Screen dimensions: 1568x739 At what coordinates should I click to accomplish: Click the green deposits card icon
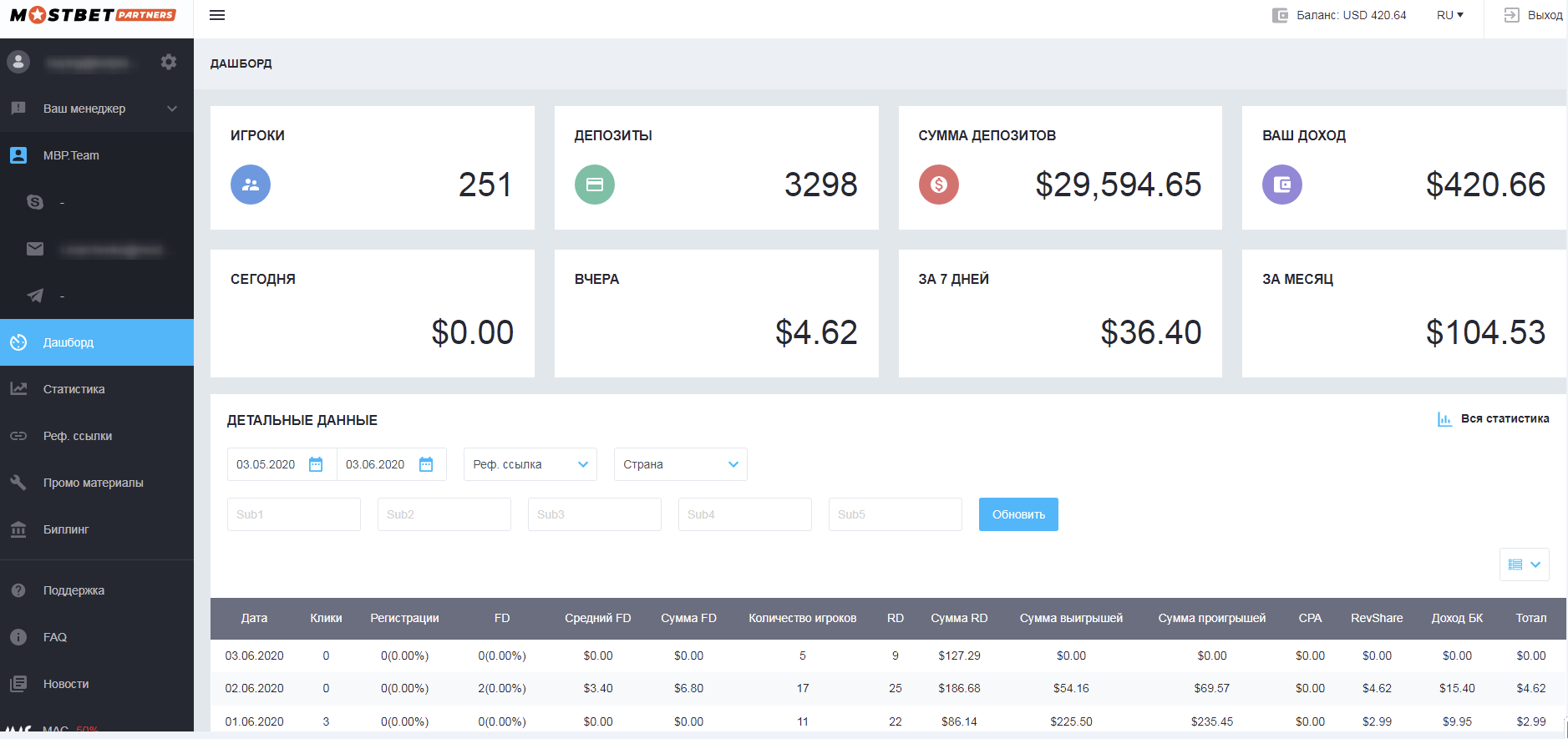[594, 185]
